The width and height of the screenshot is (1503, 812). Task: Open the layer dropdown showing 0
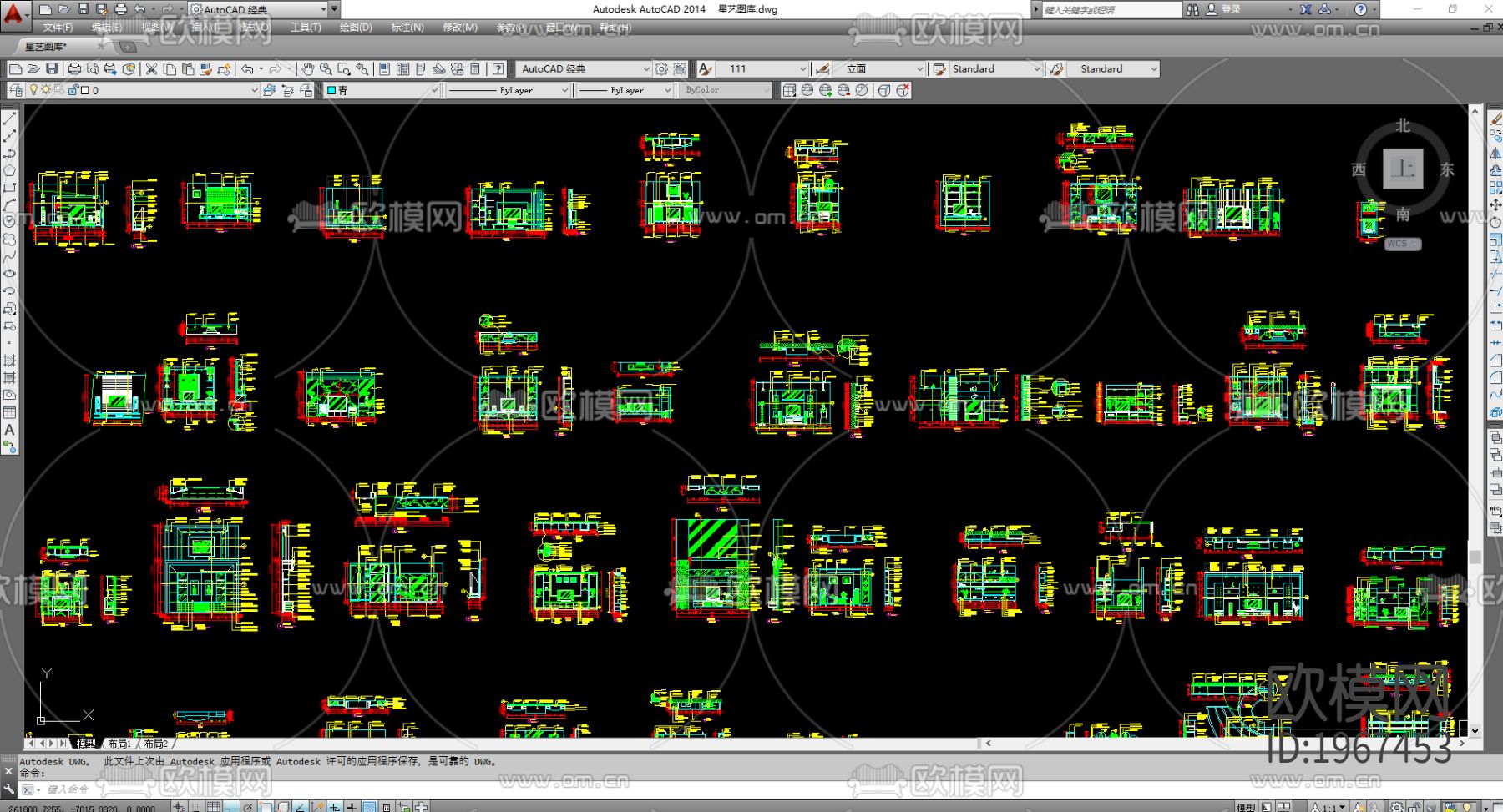point(144,90)
